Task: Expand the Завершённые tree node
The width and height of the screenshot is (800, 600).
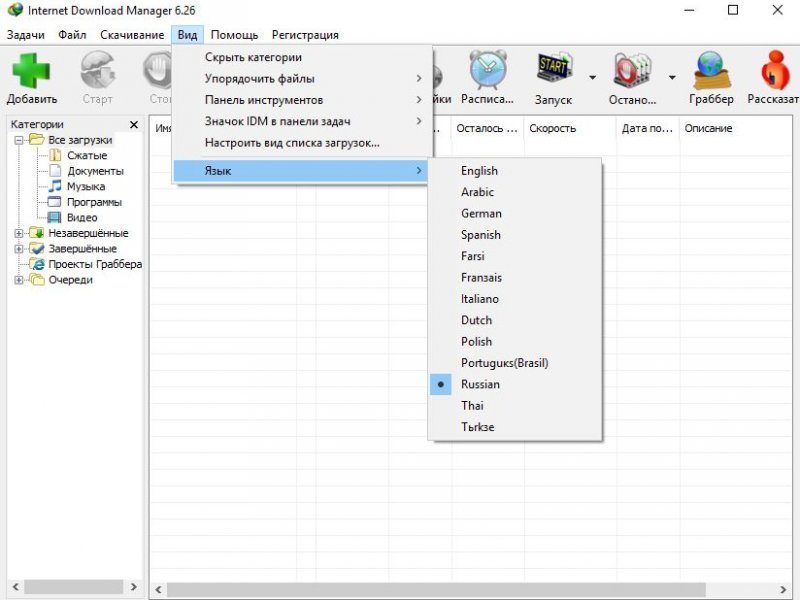Action: [x=19, y=249]
